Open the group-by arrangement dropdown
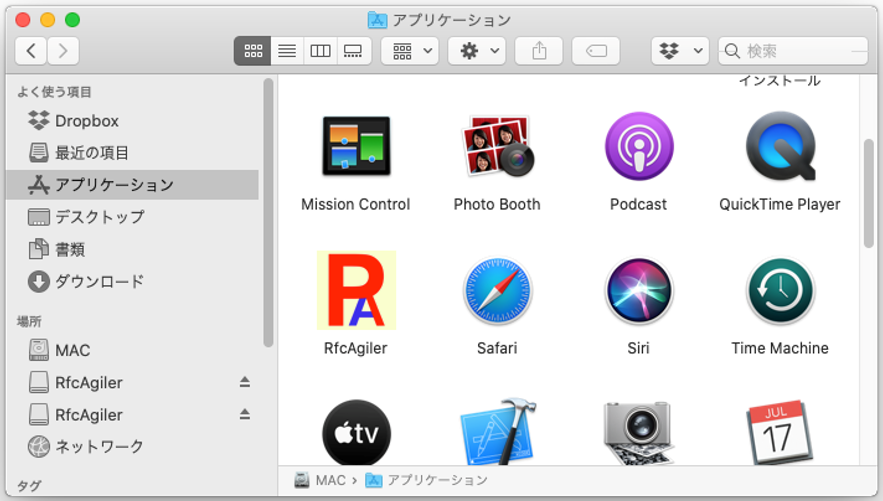Image resolution: width=883 pixels, height=501 pixels. pyautogui.click(x=410, y=51)
